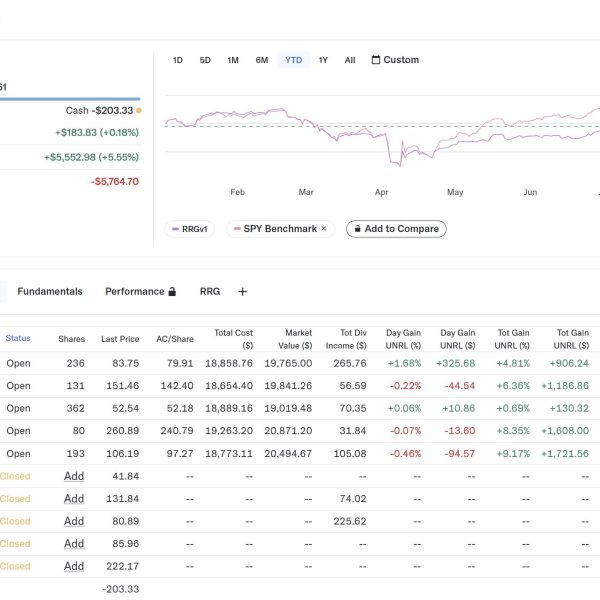Screen dimensions: 600x600
Task: Remove SPY Benchmark with the x icon
Action: [x=323, y=229]
